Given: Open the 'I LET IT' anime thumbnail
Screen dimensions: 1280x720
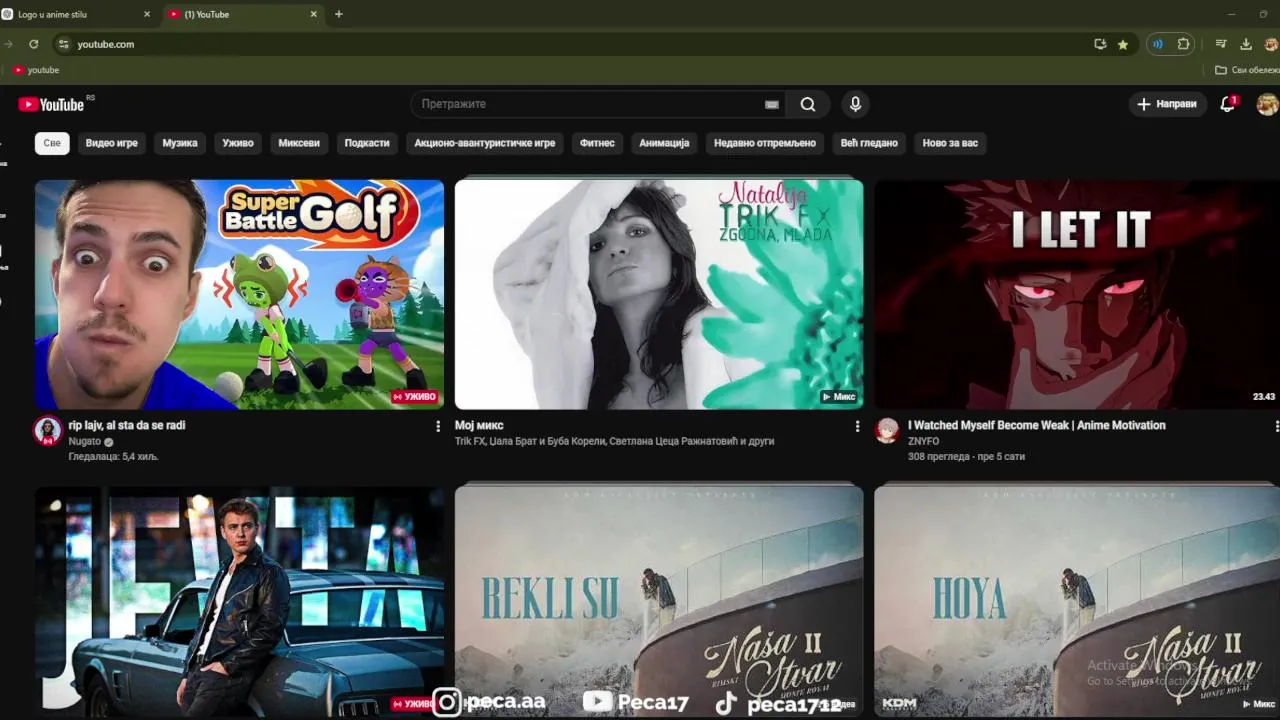Looking at the screenshot, I should point(1077,294).
